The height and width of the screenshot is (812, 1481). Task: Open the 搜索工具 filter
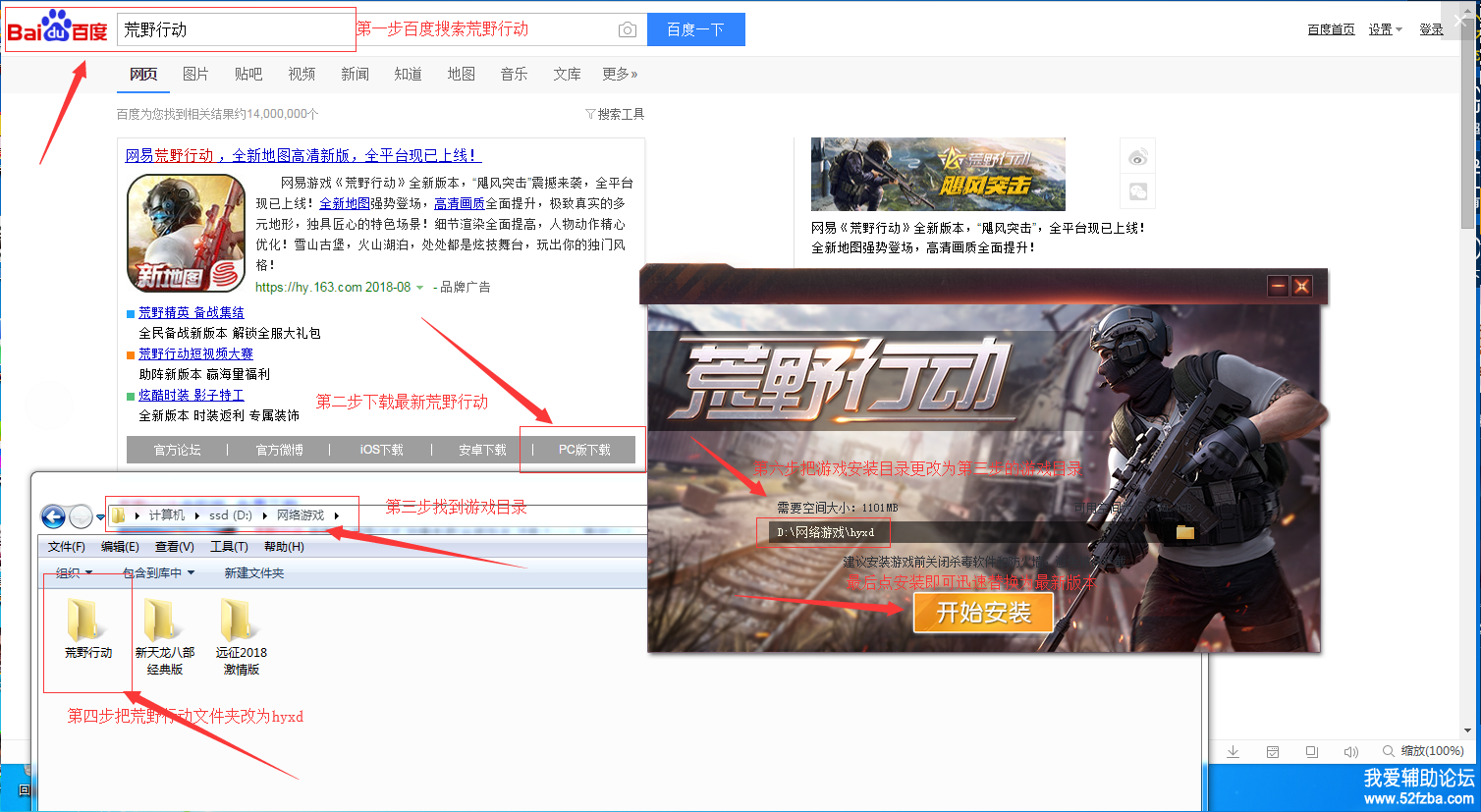(615, 114)
